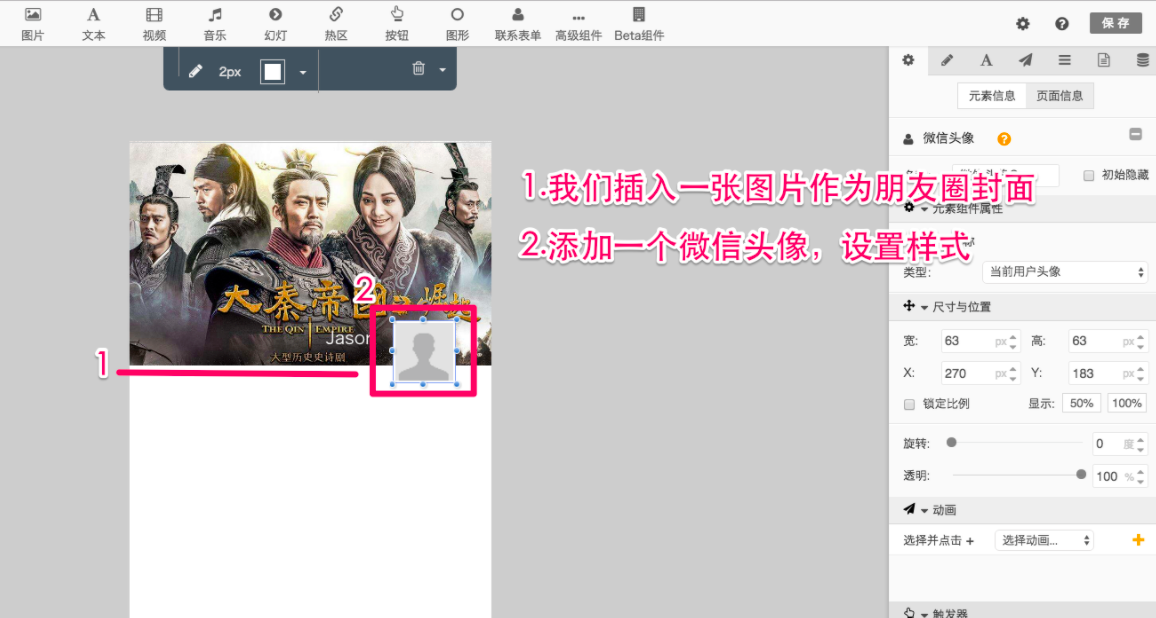Open the 选择动画 dropdown
This screenshot has width=1156, height=618.
pyautogui.click(x=1044, y=540)
